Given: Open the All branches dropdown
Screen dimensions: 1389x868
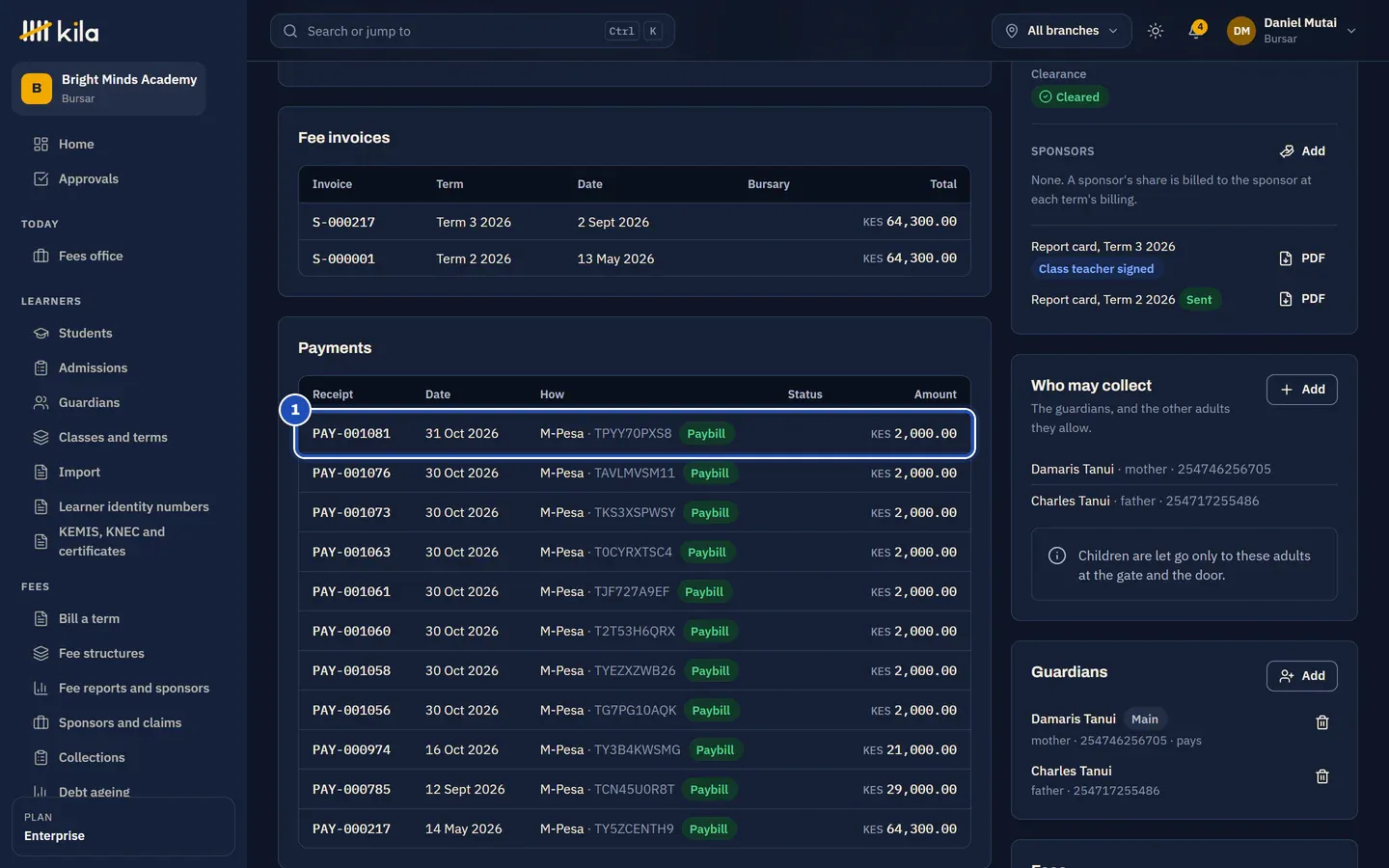Looking at the screenshot, I should click(x=1062, y=31).
